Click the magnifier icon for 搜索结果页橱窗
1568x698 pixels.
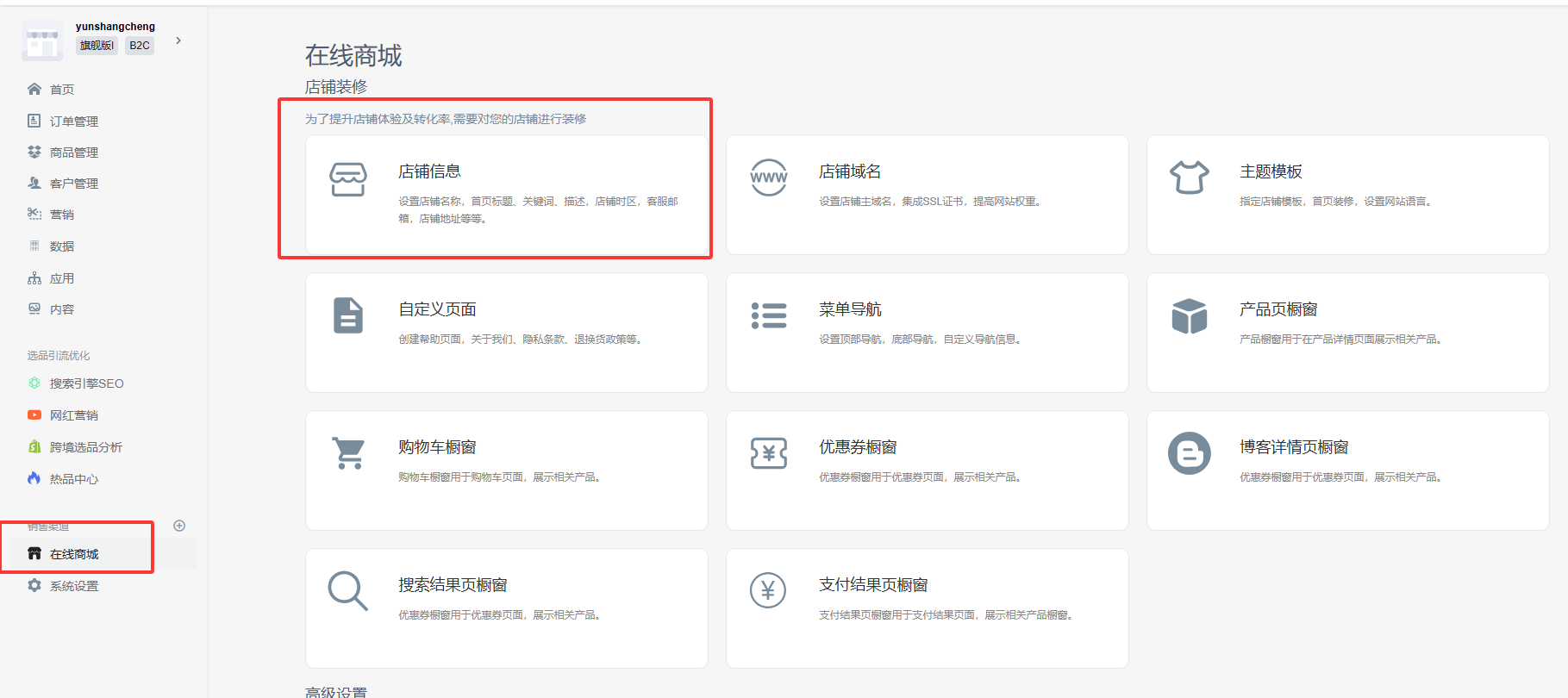pyautogui.click(x=348, y=591)
